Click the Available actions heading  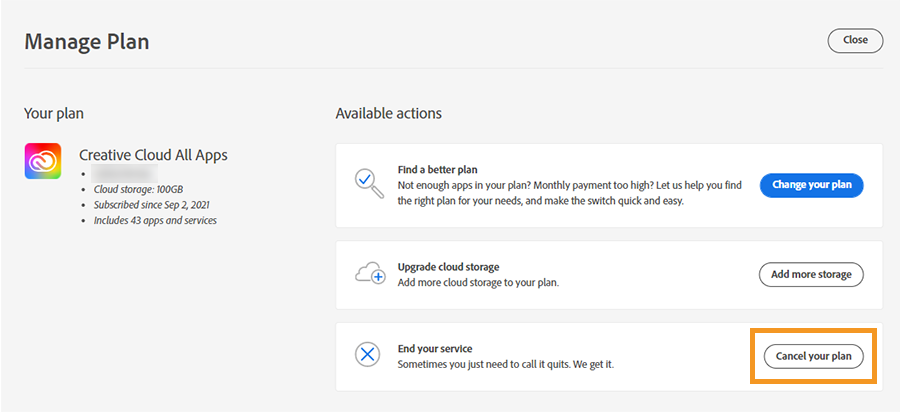(x=388, y=114)
